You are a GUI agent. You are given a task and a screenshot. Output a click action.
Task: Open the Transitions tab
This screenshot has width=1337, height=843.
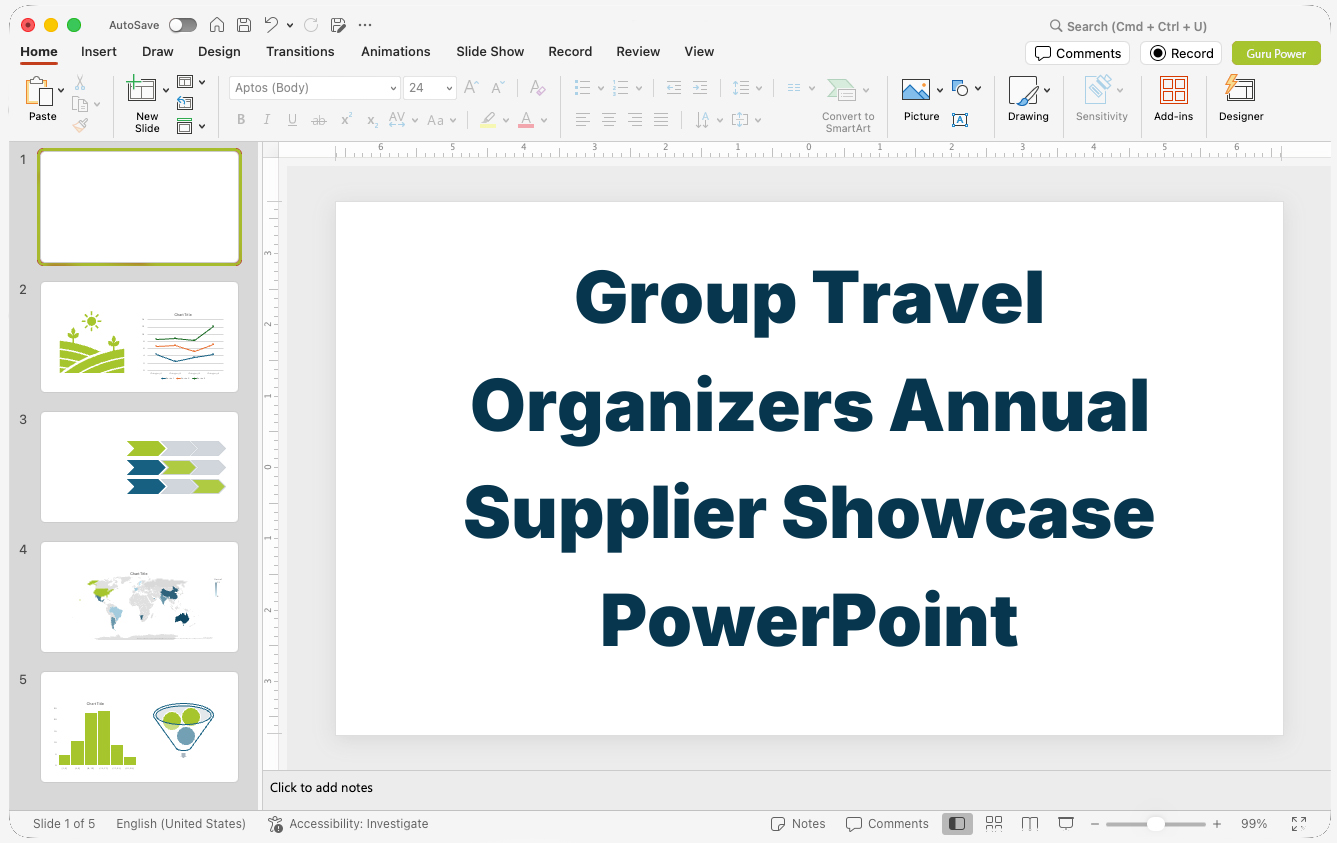[x=300, y=52]
